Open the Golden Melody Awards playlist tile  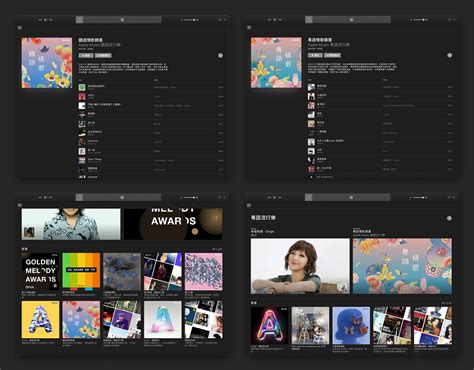(40, 271)
